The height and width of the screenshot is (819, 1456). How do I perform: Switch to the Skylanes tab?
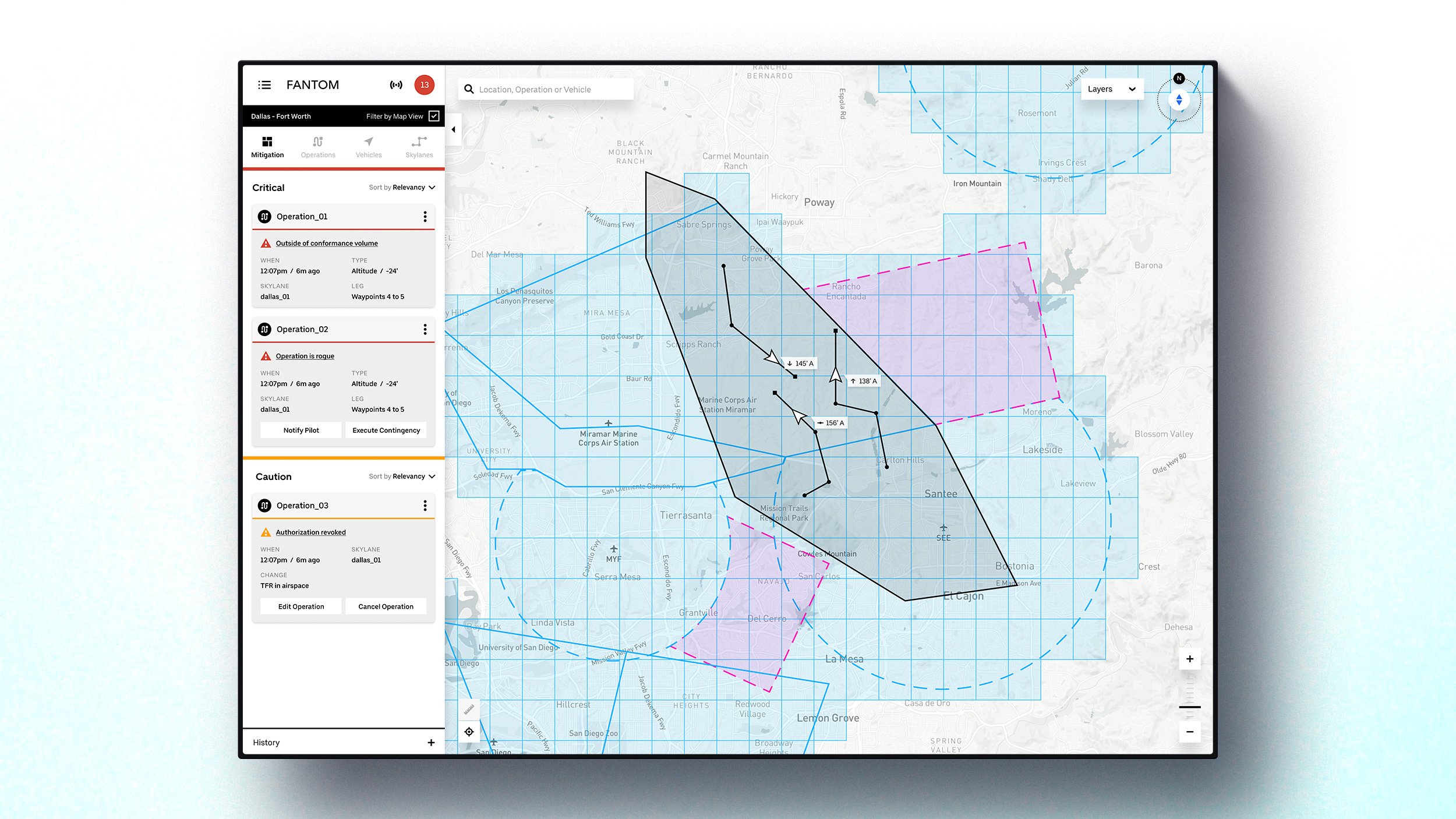[419, 147]
